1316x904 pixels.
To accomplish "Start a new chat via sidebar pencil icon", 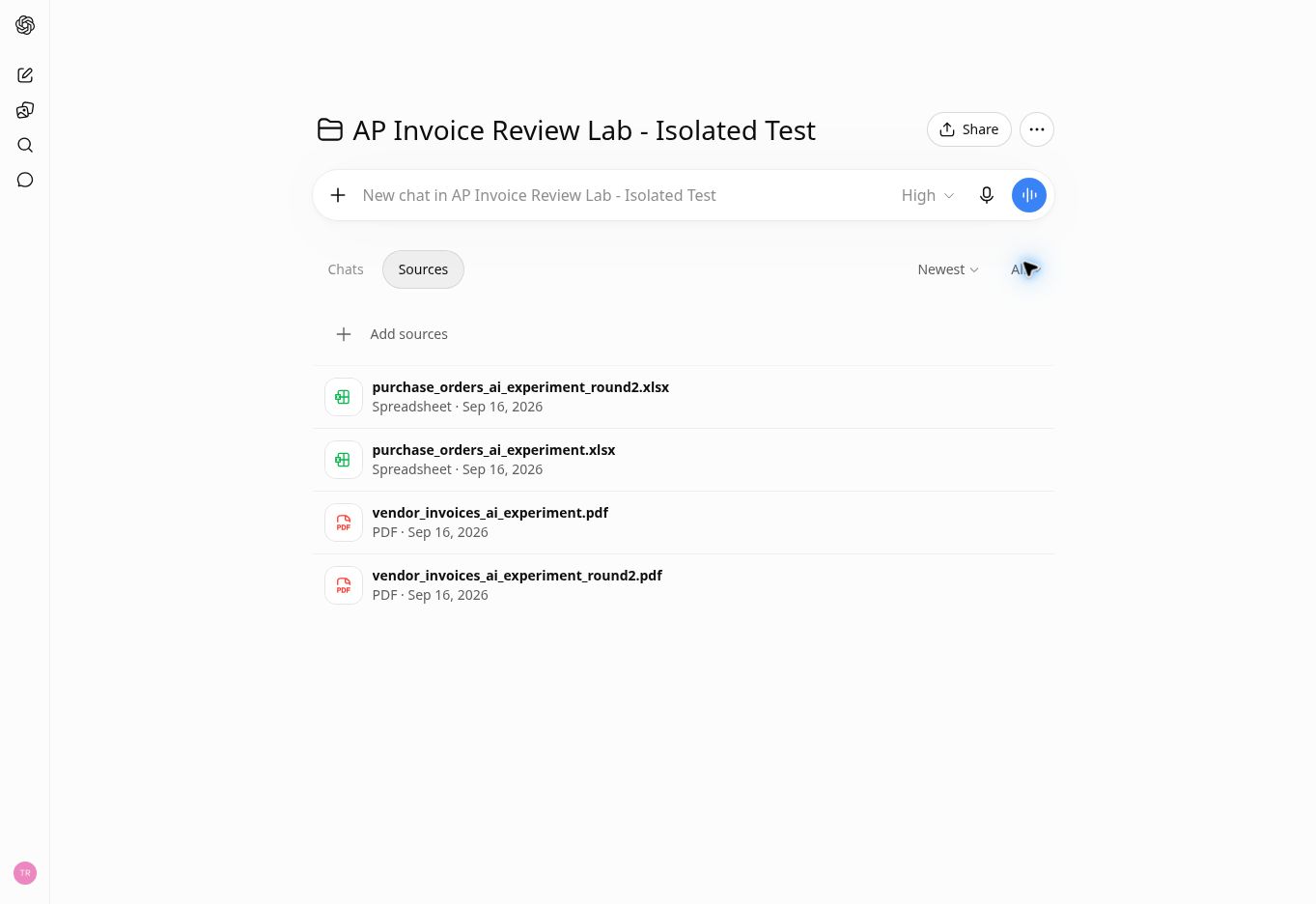I will pyautogui.click(x=25, y=75).
